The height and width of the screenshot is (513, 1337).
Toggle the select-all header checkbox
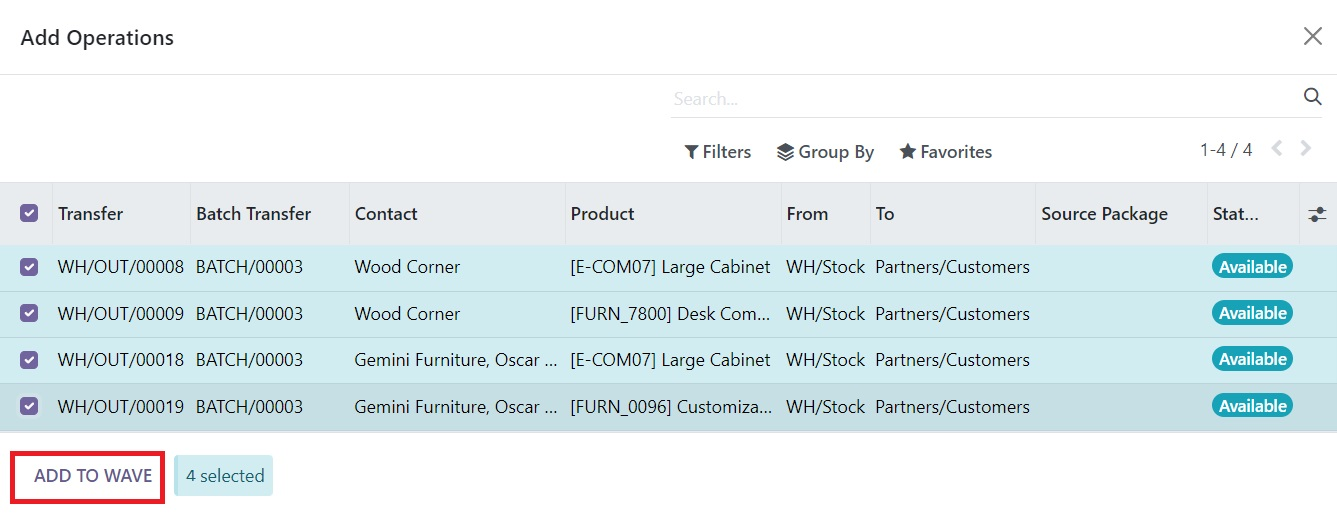[29, 213]
